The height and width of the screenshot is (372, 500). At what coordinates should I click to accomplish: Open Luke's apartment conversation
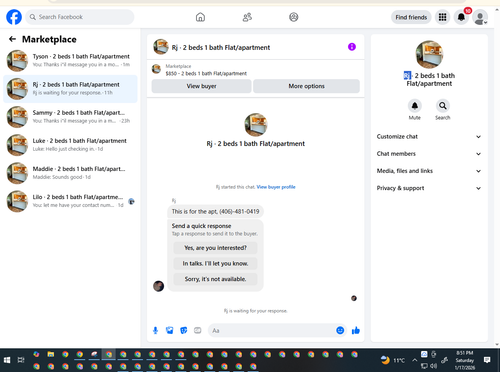70,145
